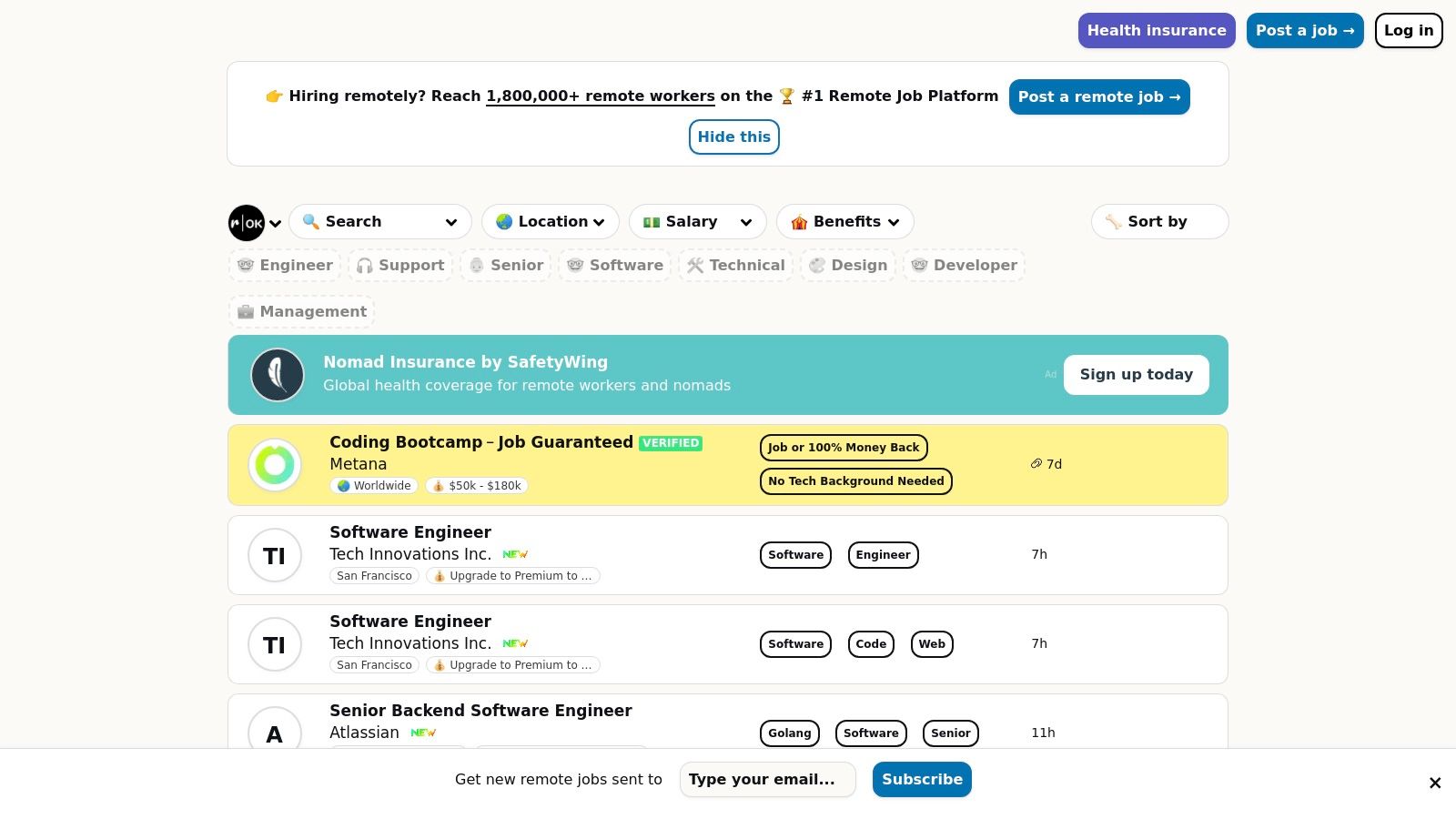Viewport: 1456px width, 819px height.
Task: Toggle the Management filter tag
Action: tap(302, 312)
